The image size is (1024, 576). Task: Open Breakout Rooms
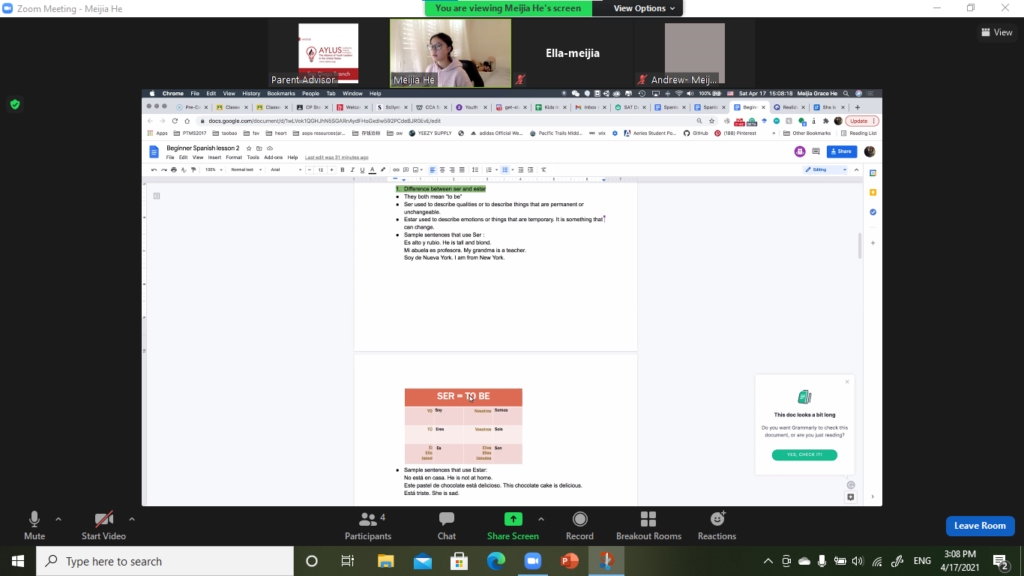coord(648,526)
